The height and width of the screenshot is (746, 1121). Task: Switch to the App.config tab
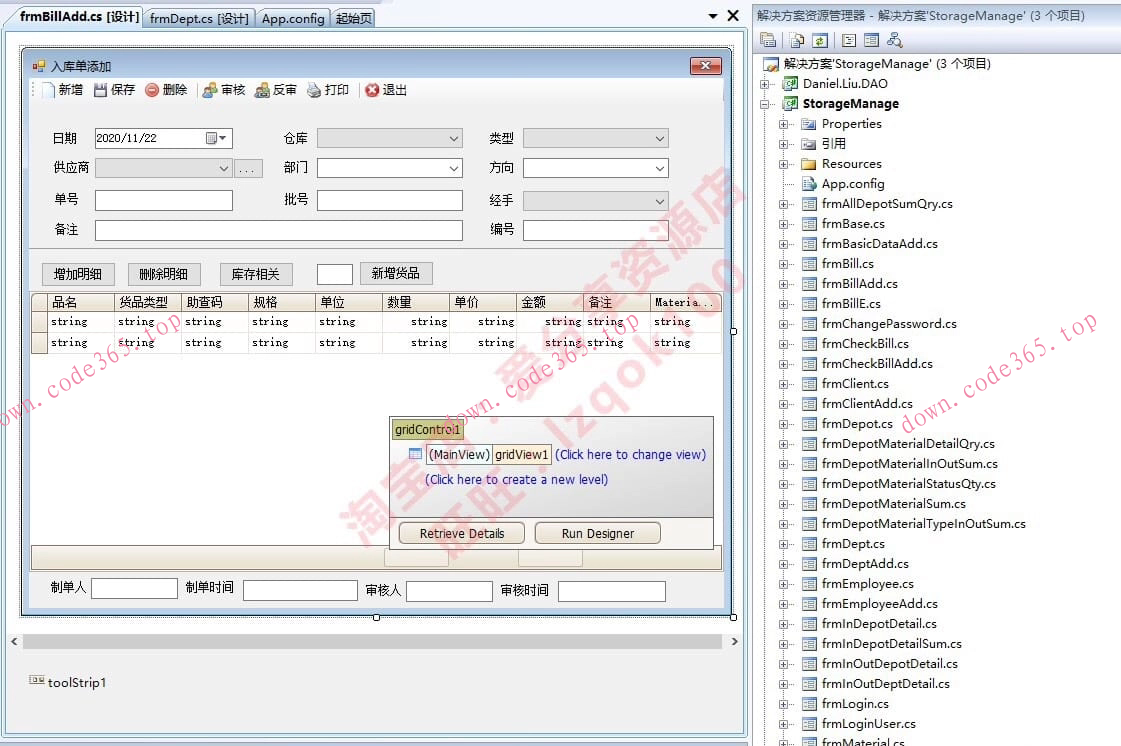pos(293,18)
